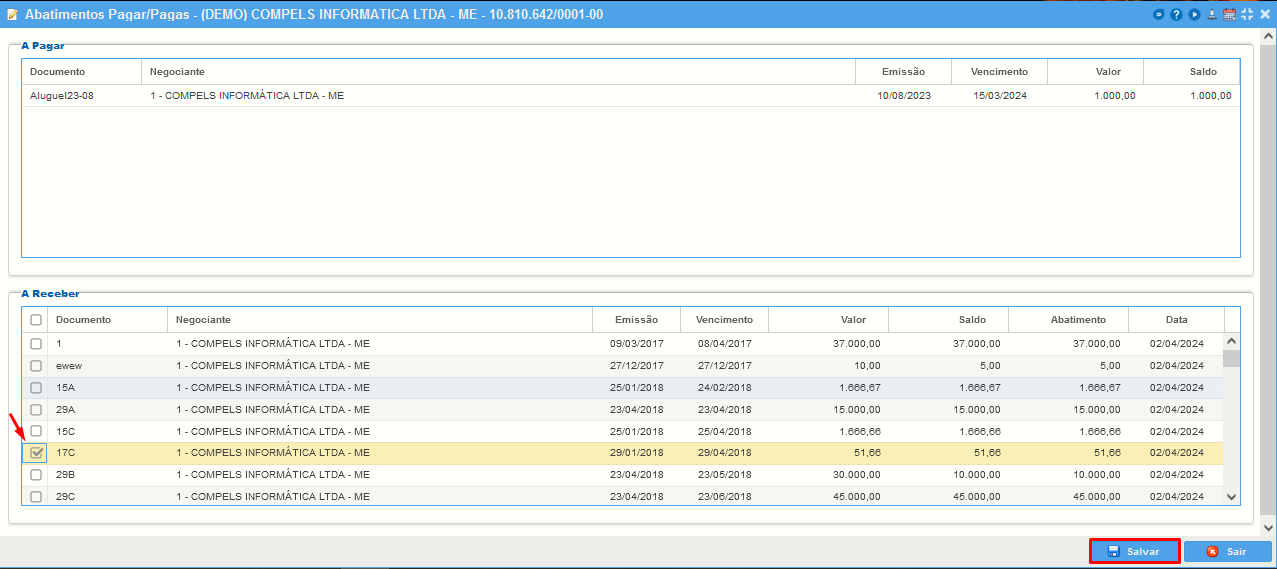1277x569 pixels.
Task: Check the box for document 29C
Action: [x=36, y=497]
